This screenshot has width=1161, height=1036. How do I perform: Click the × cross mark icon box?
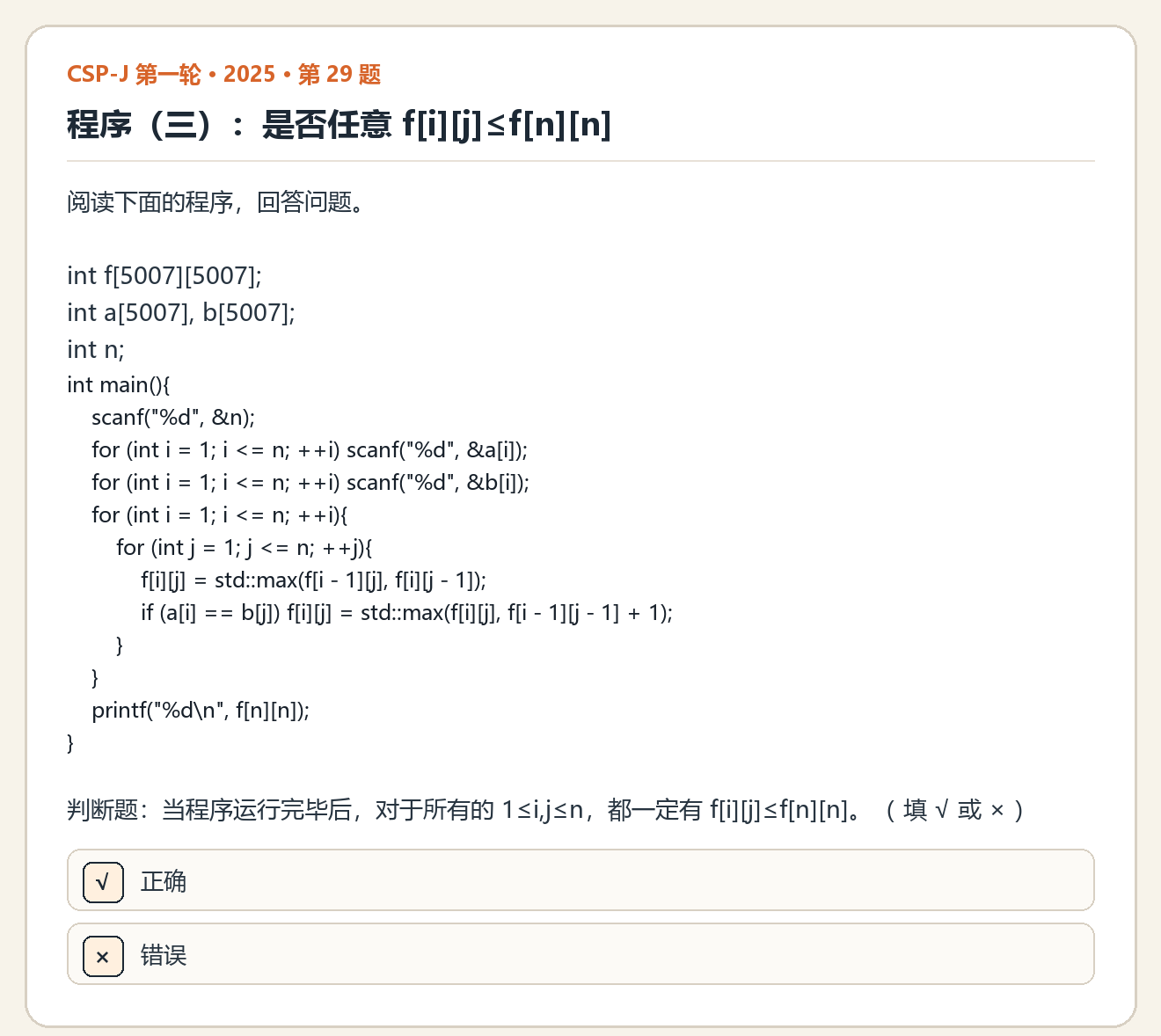pos(103,956)
